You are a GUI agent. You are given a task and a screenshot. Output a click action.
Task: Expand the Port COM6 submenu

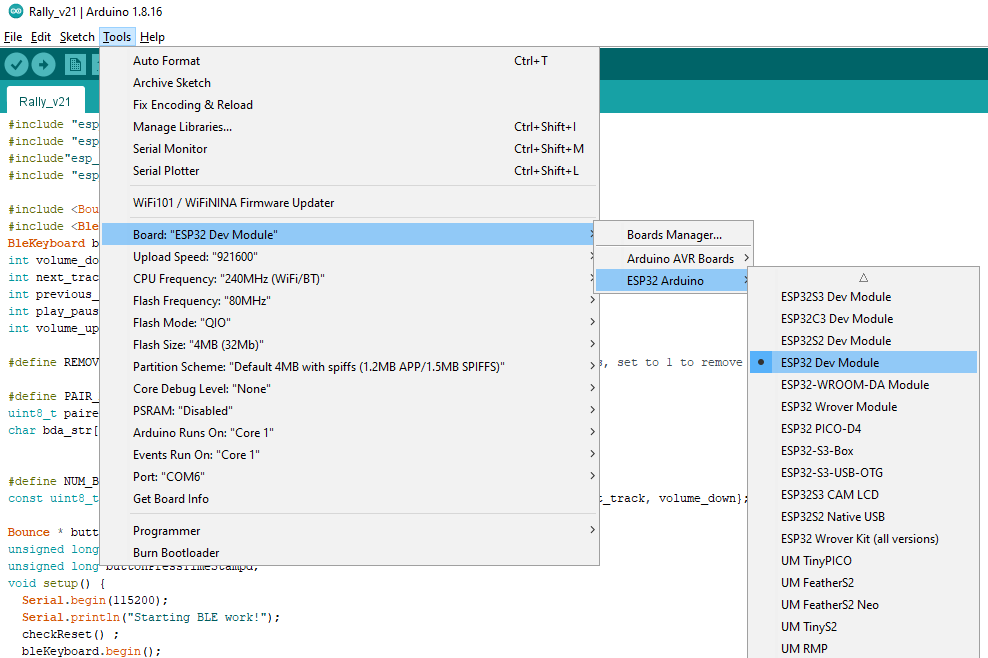[350, 476]
